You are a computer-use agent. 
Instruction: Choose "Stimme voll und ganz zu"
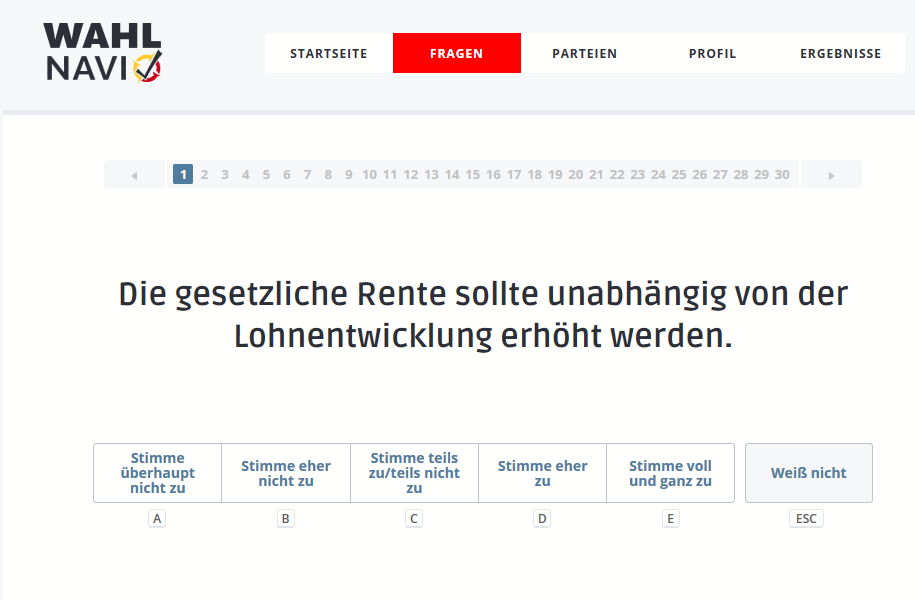(670, 473)
